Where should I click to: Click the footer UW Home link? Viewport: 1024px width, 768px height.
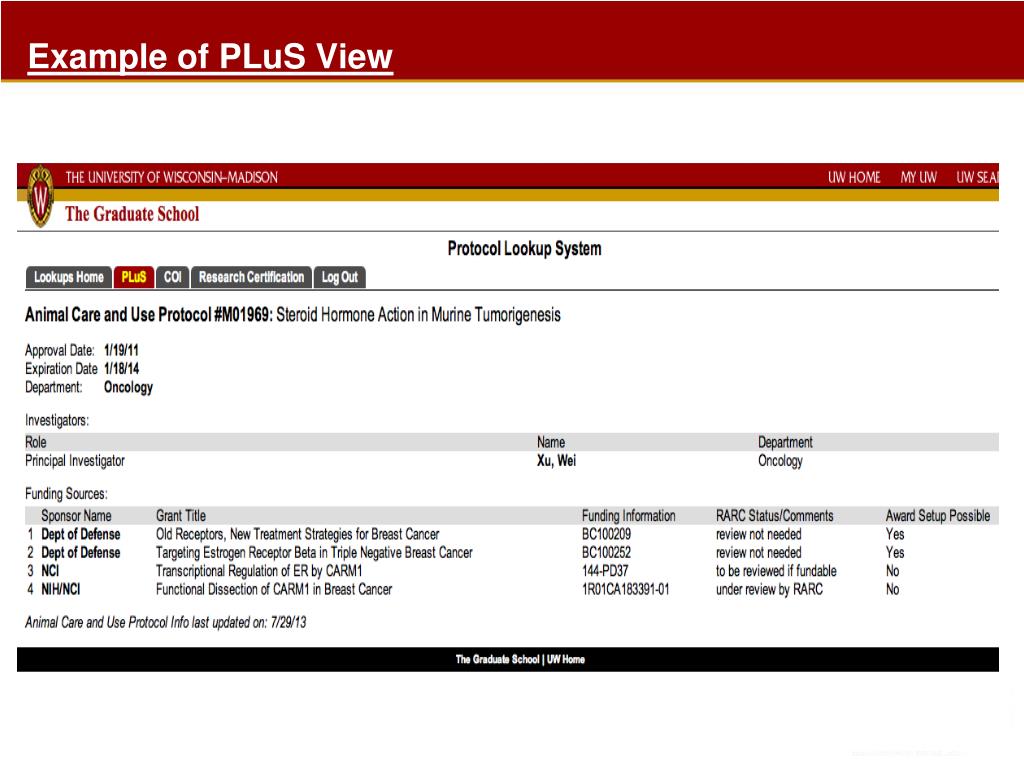[566, 659]
